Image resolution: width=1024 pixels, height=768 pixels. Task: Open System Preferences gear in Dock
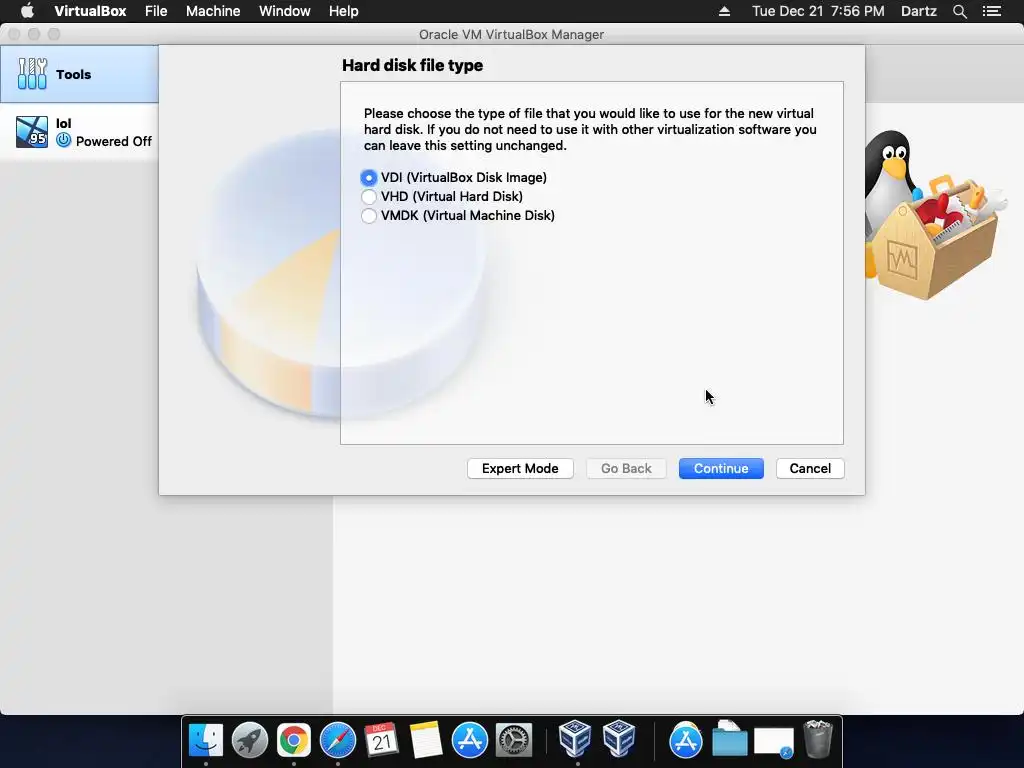(x=514, y=740)
